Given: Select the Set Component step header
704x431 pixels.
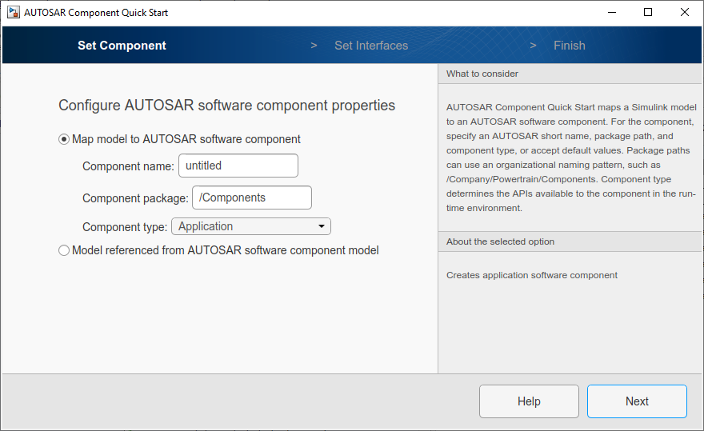Looking at the screenshot, I should point(122,46).
